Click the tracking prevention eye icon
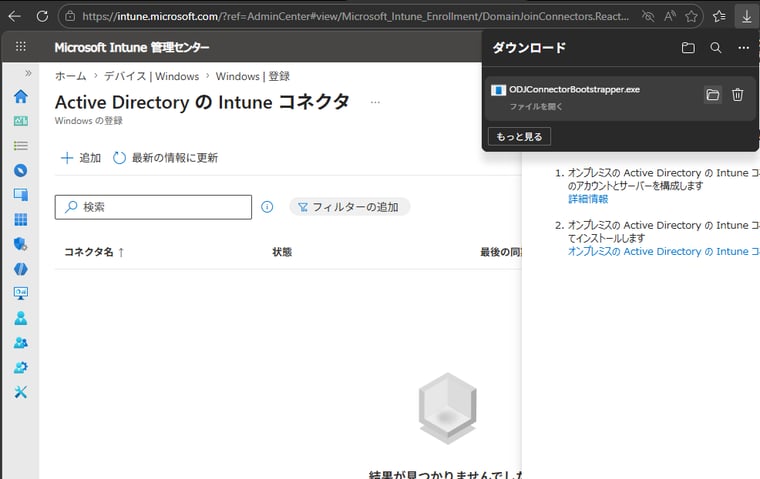Screen dimensions: 760x479 click(x=648, y=16)
